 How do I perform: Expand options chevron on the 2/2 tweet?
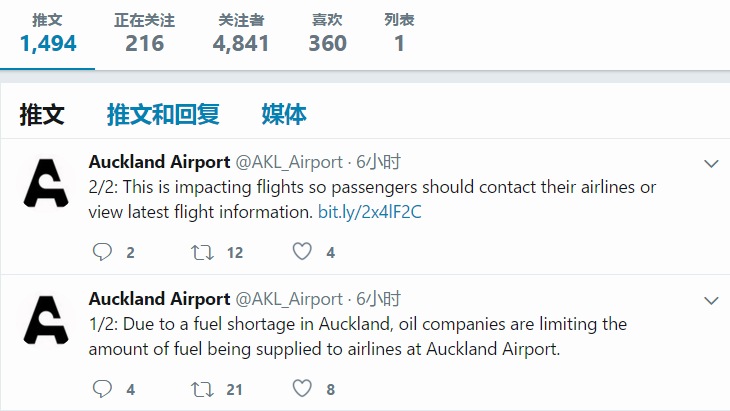tap(711, 163)
